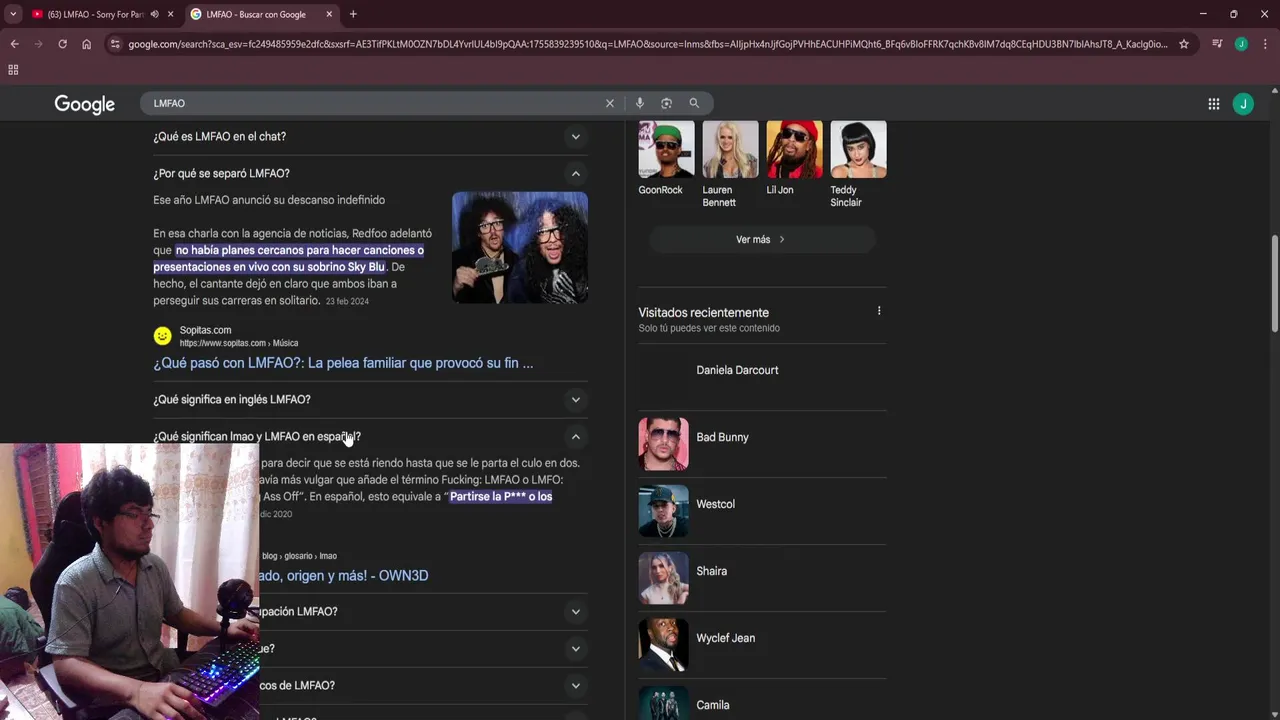Open the Sopitas '¿Qué pasó con LMFAO?' link
Viewport: 1280px width, 720px height.
pyautogui.click(x=343, y=363)
